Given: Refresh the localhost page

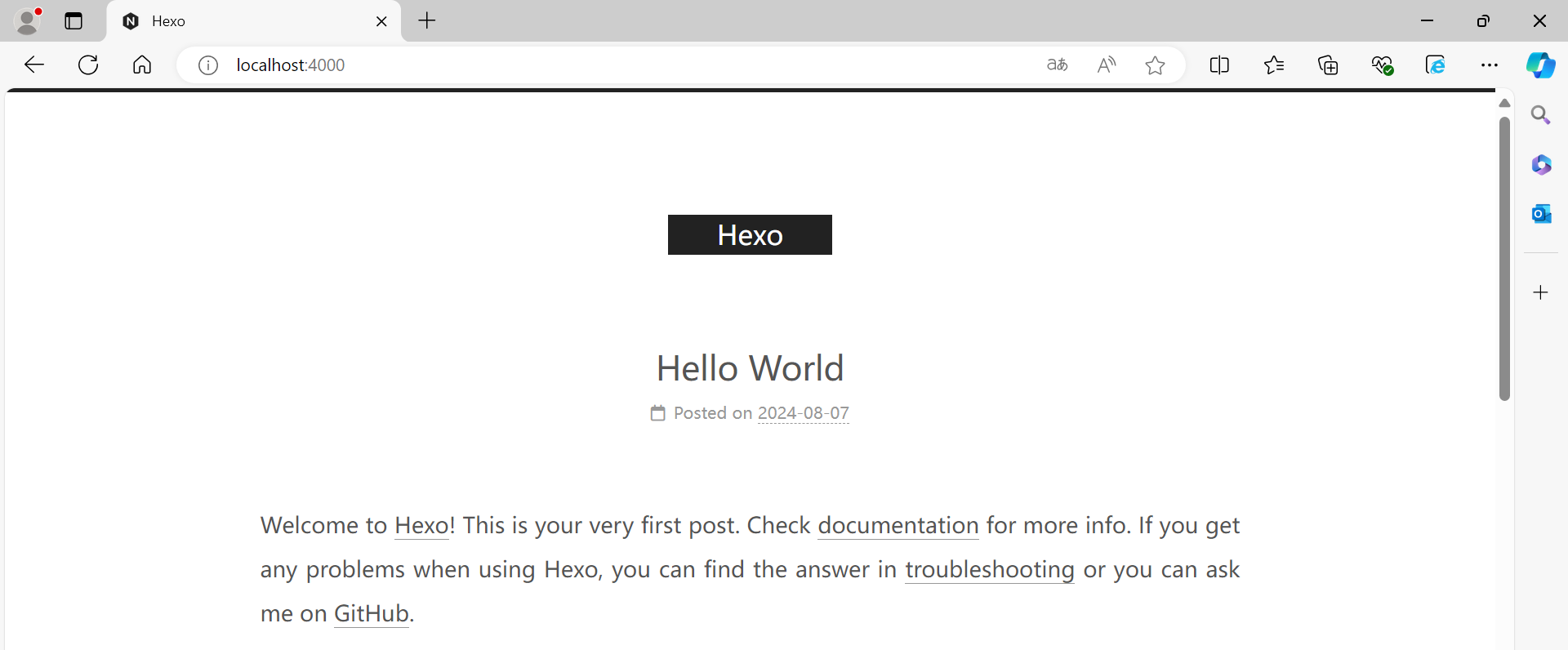Looking at the screenshot, I should [x=88, y=65].
